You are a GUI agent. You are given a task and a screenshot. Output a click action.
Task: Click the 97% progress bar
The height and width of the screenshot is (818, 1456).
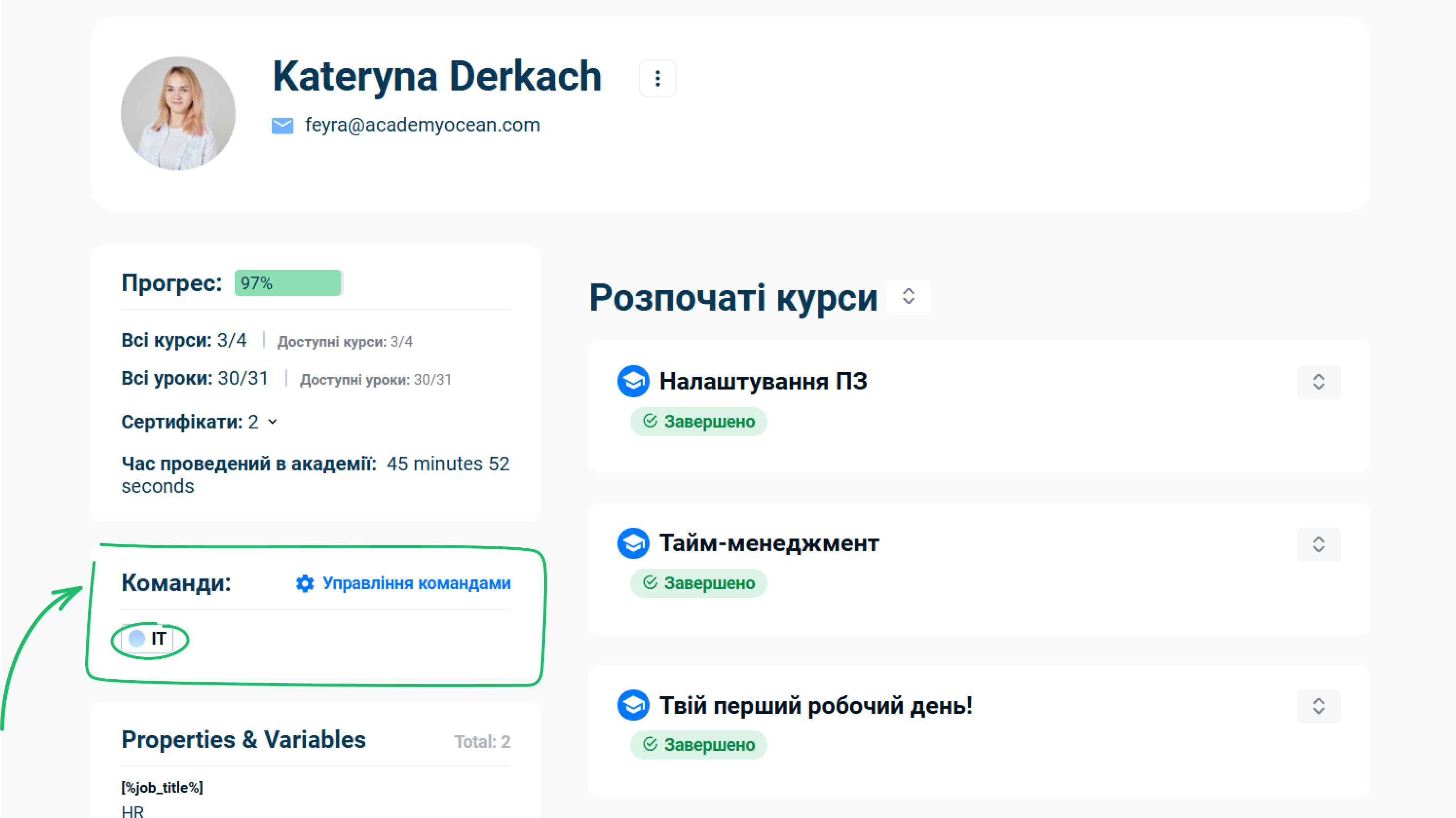(x=288, y=283)
